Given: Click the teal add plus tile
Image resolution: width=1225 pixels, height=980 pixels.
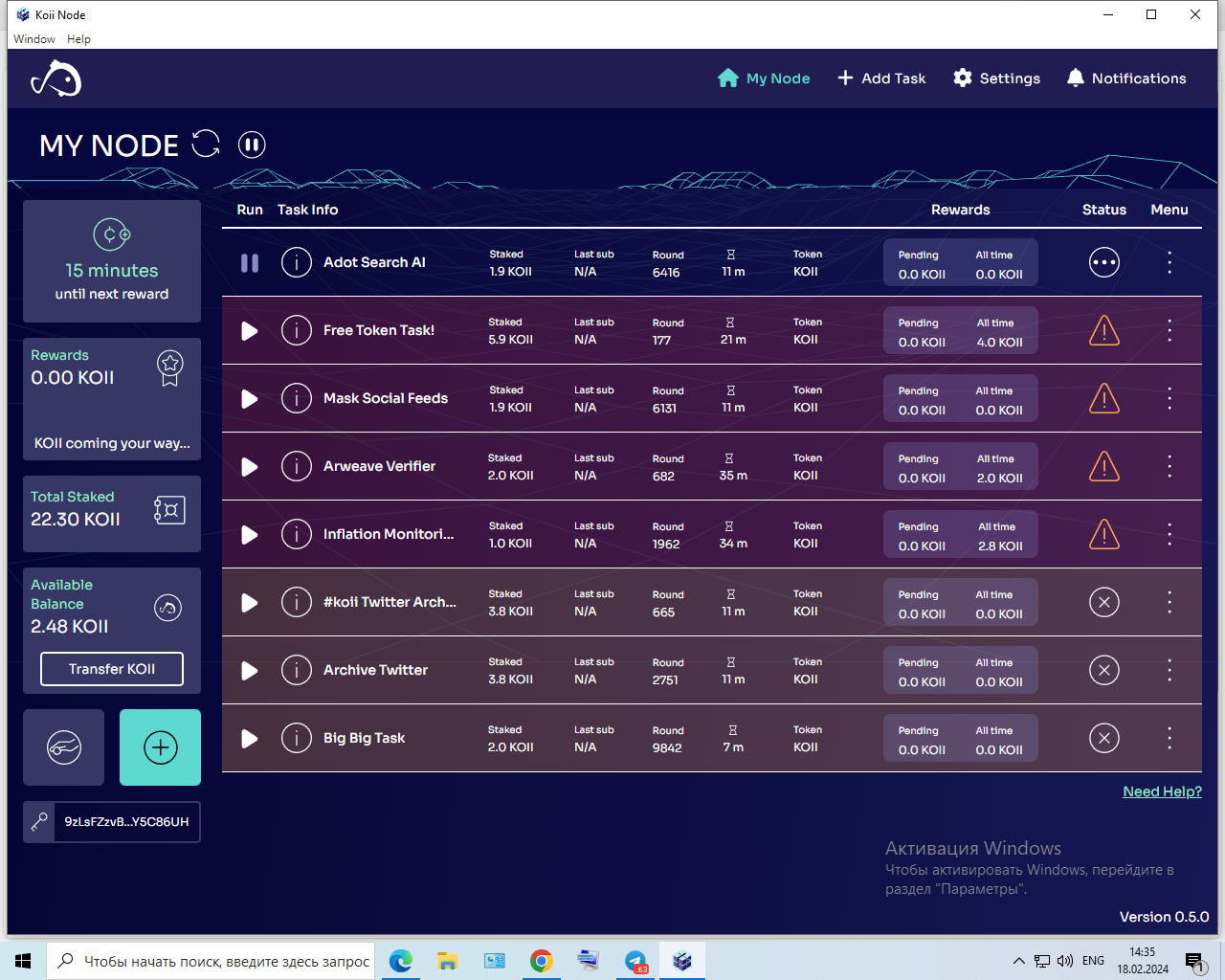Looking at the screenshot, I should point(160,747).
